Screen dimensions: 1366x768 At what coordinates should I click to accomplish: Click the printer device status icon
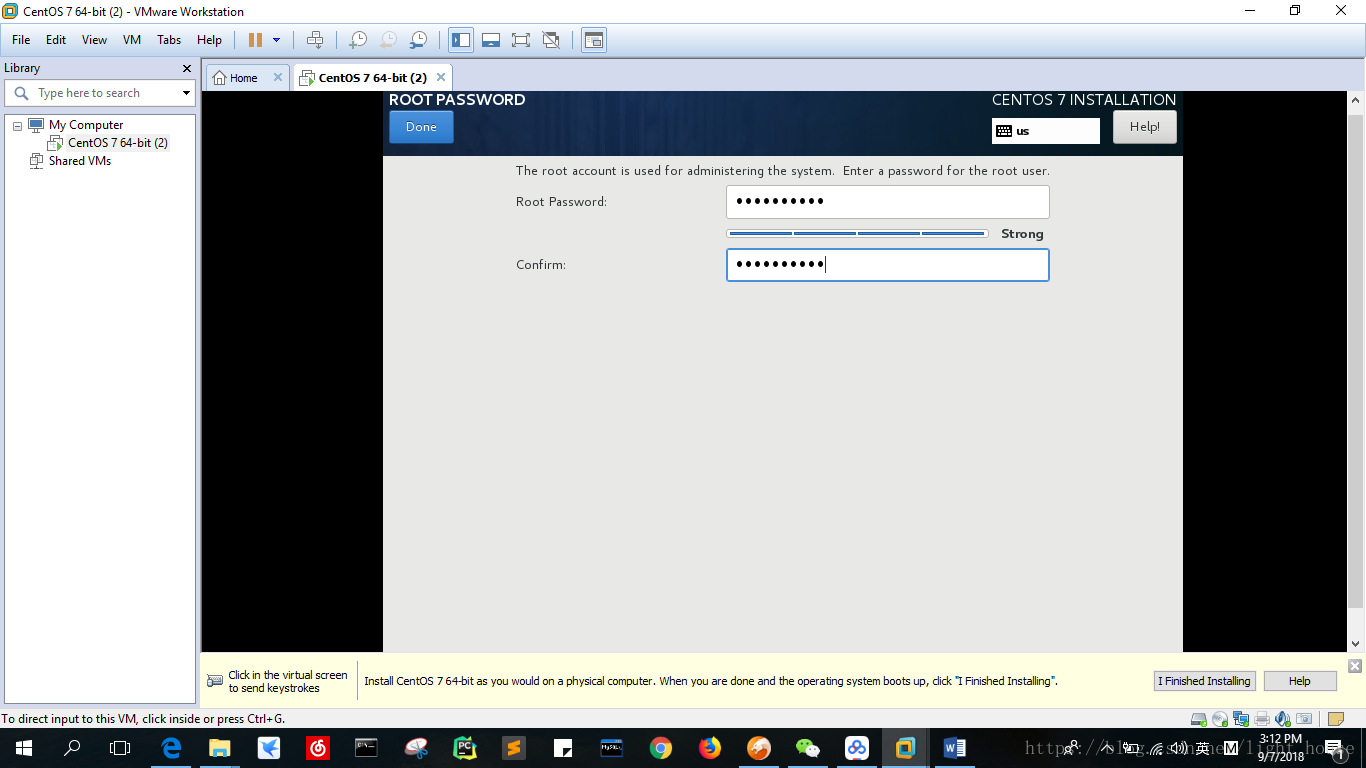[x=1262, y=719]
